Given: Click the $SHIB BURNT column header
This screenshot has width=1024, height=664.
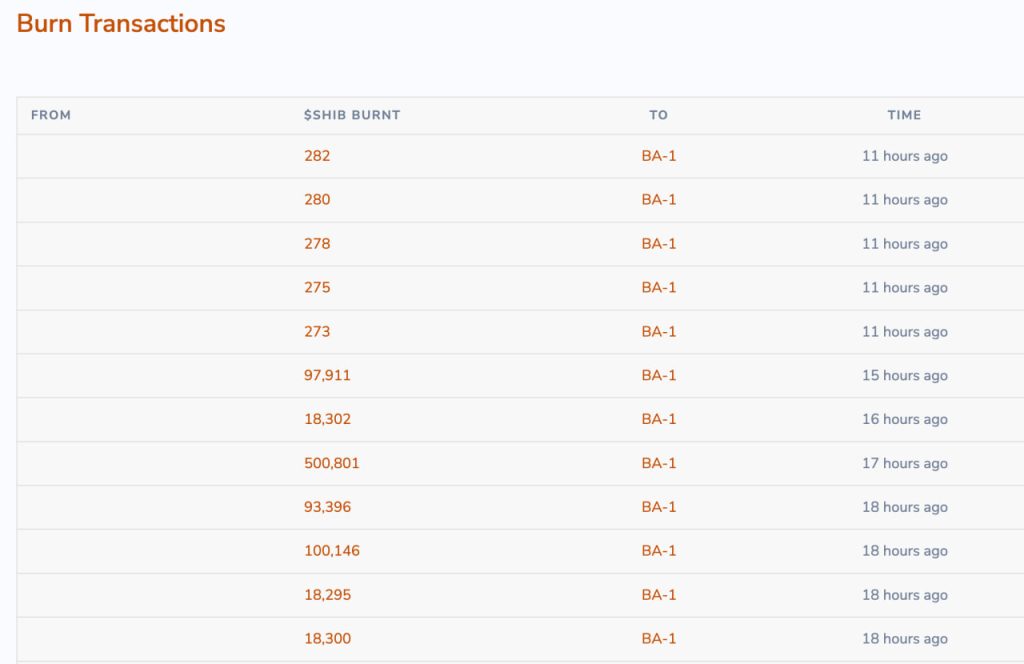Looking at the screenshot, I should 352,115.
